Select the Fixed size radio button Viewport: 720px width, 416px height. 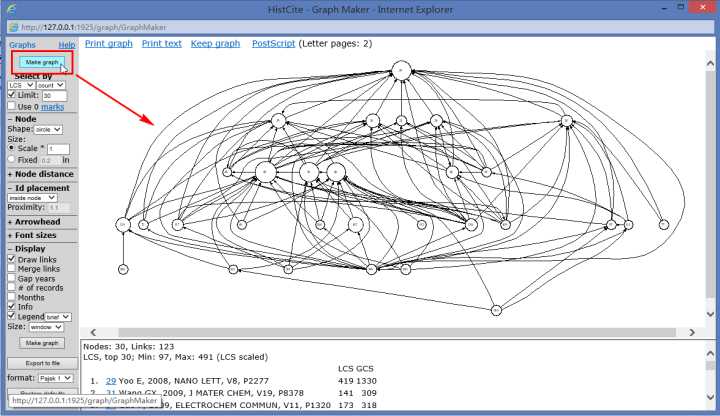click(x=12, y=159)
